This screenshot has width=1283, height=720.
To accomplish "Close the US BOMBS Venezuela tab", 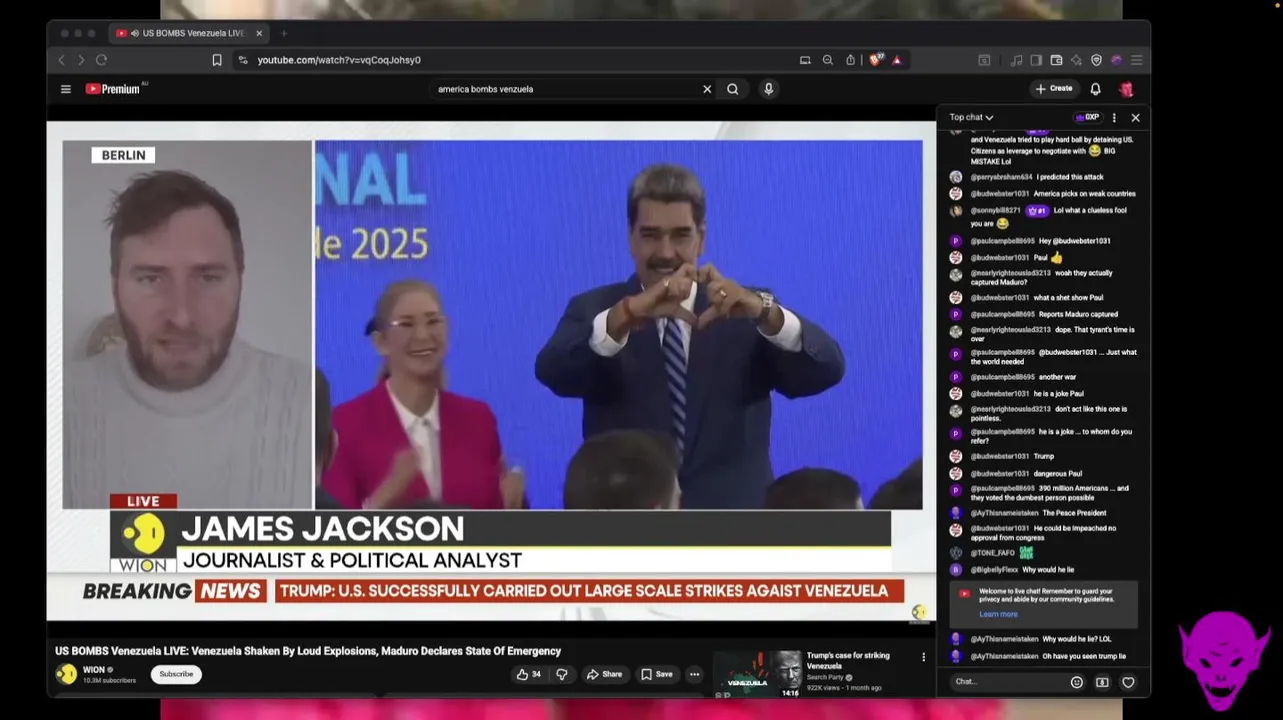I will 259,33.
